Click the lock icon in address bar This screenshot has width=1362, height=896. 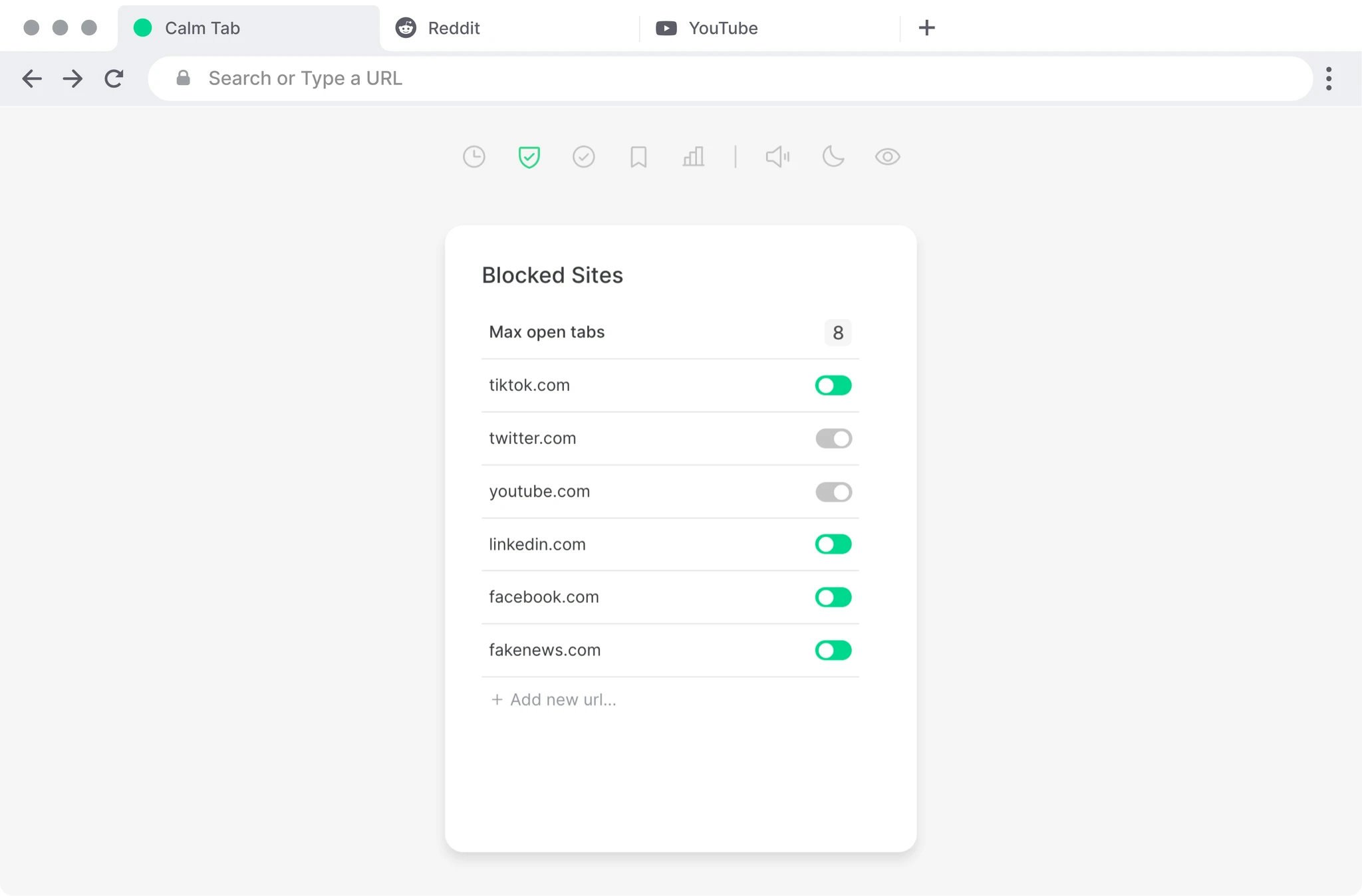pyautogui.click(x=183, y=78)
